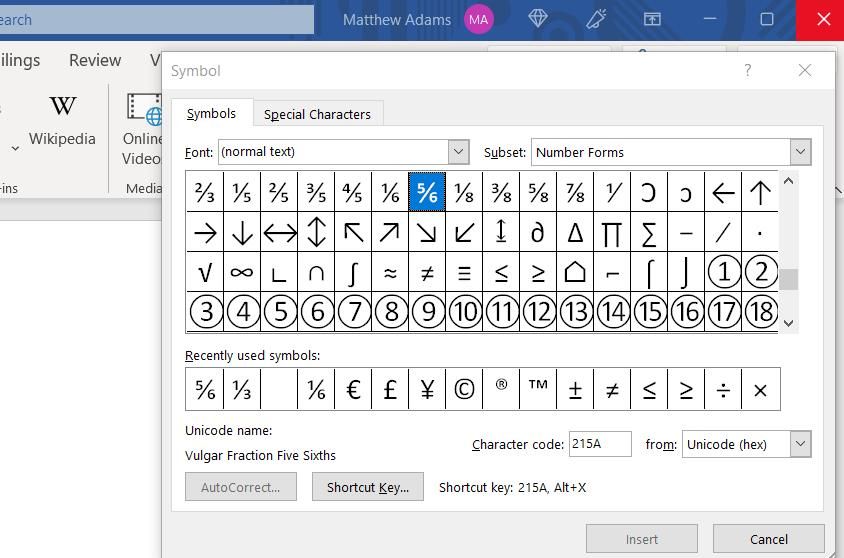844x558 pixels.
Task: Open Symbol dialog help question mark
Action: [748, 70]
